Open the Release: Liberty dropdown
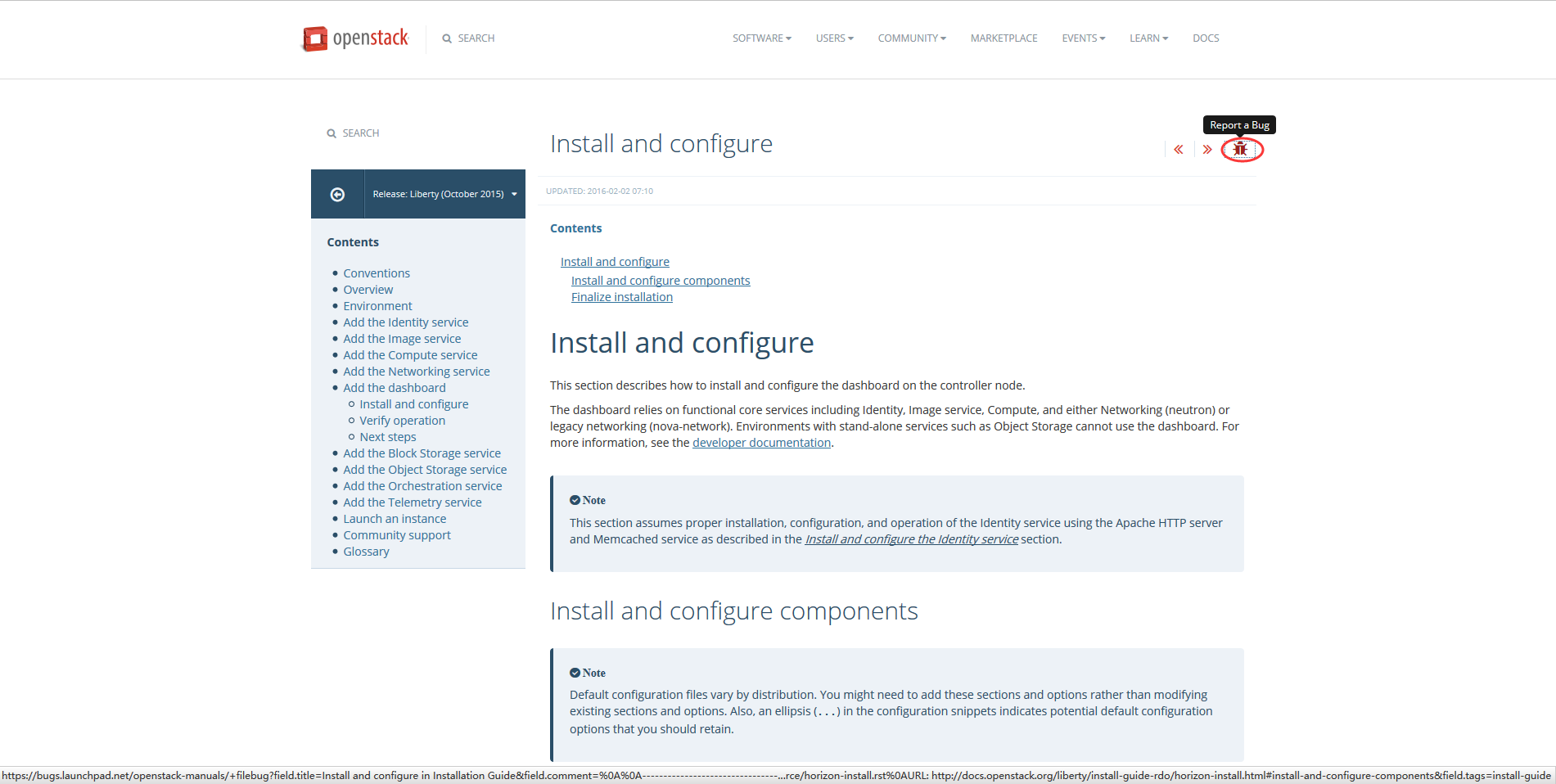Image resolution: width=1556 pixels, height=784 pixels. 444,194
